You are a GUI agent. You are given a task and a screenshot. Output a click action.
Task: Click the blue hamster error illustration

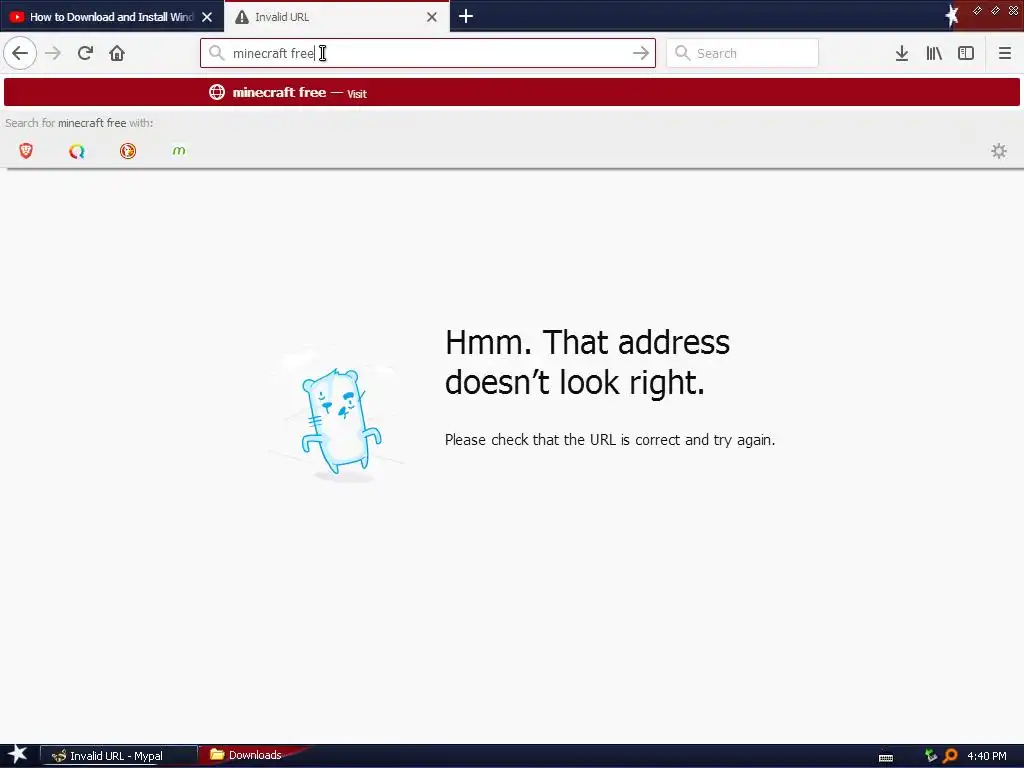(340, 421)
